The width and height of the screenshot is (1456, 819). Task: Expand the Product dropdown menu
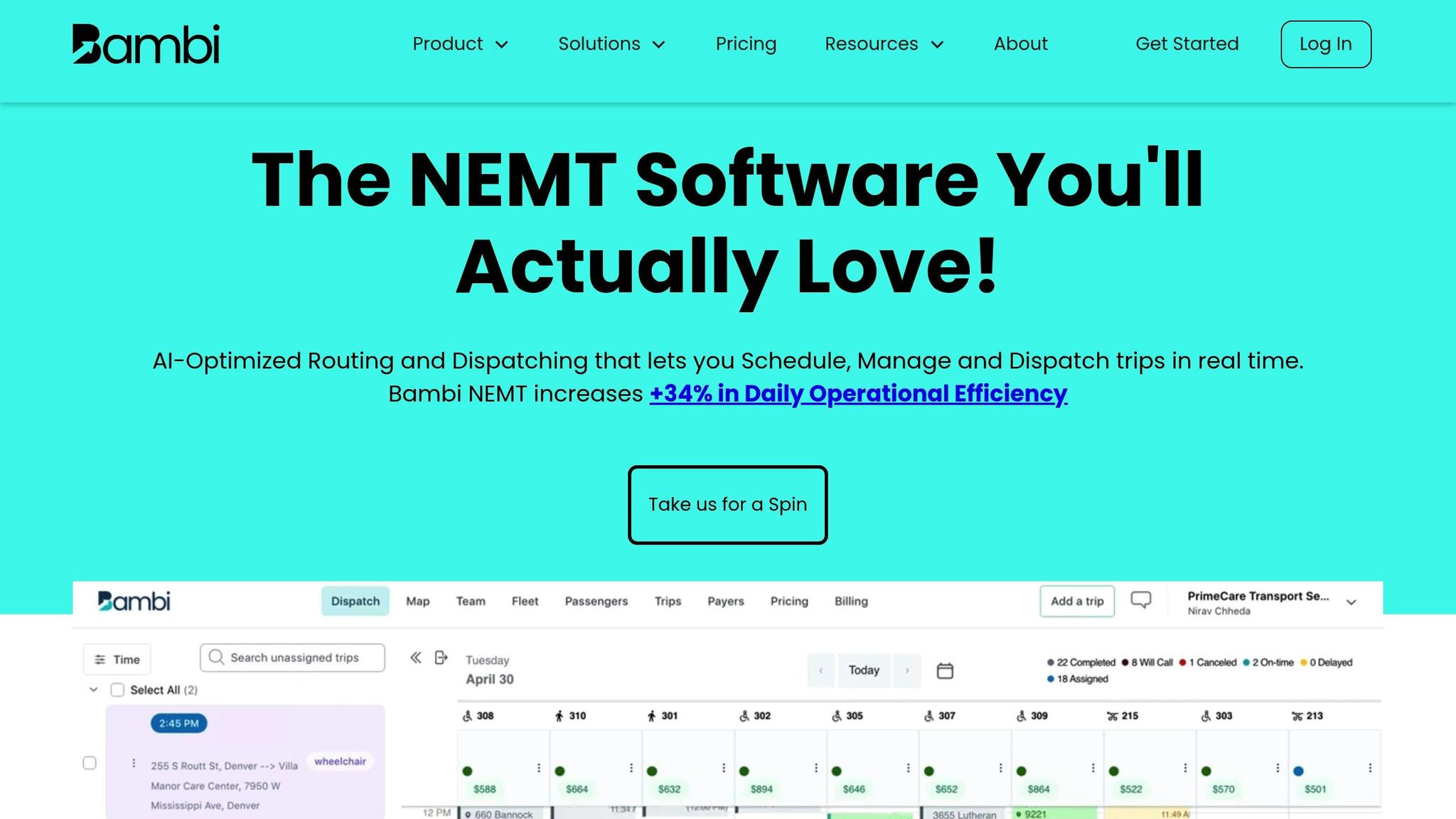(461, 44)
